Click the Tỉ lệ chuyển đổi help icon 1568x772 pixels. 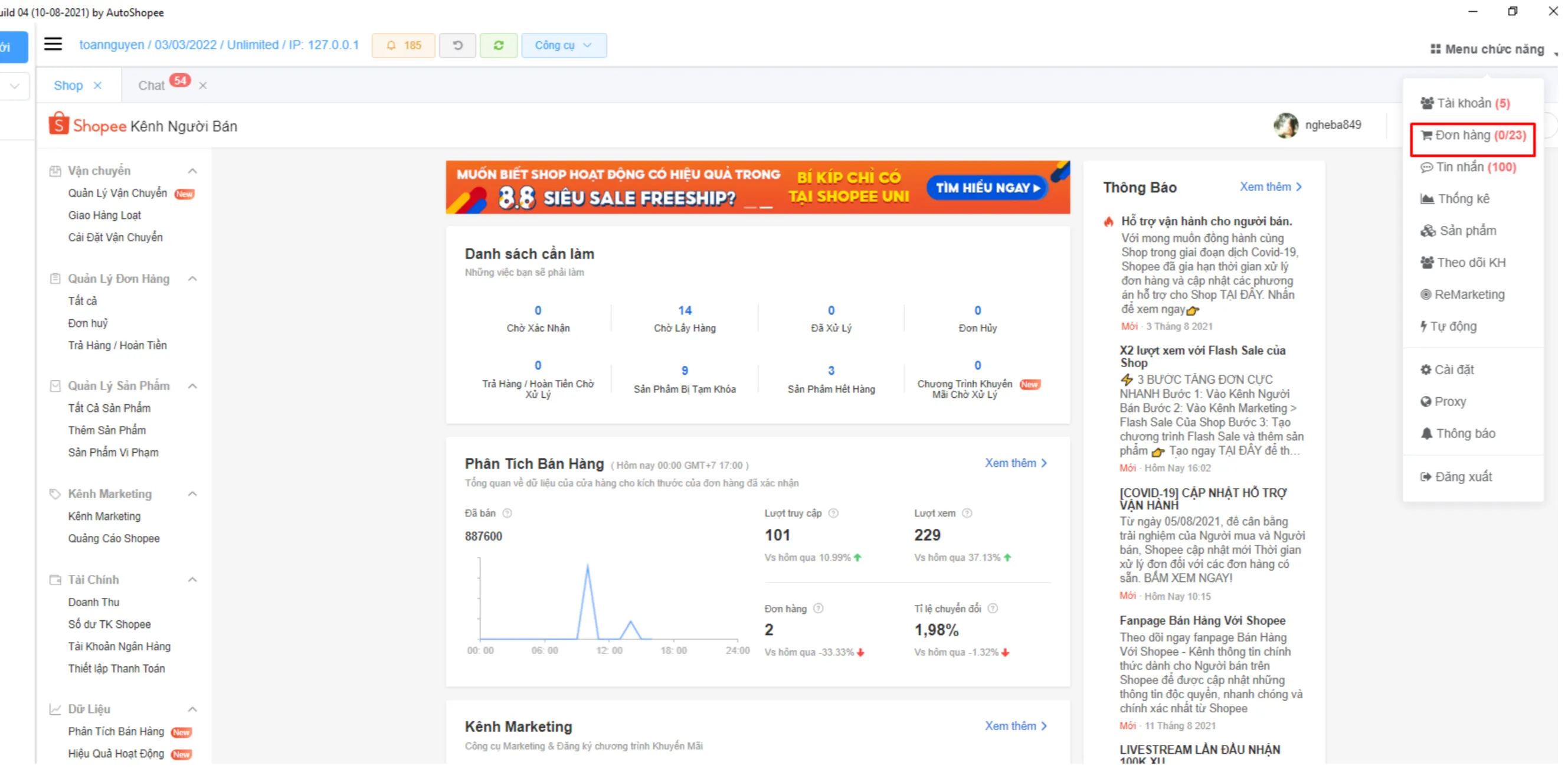coord(993,609)
